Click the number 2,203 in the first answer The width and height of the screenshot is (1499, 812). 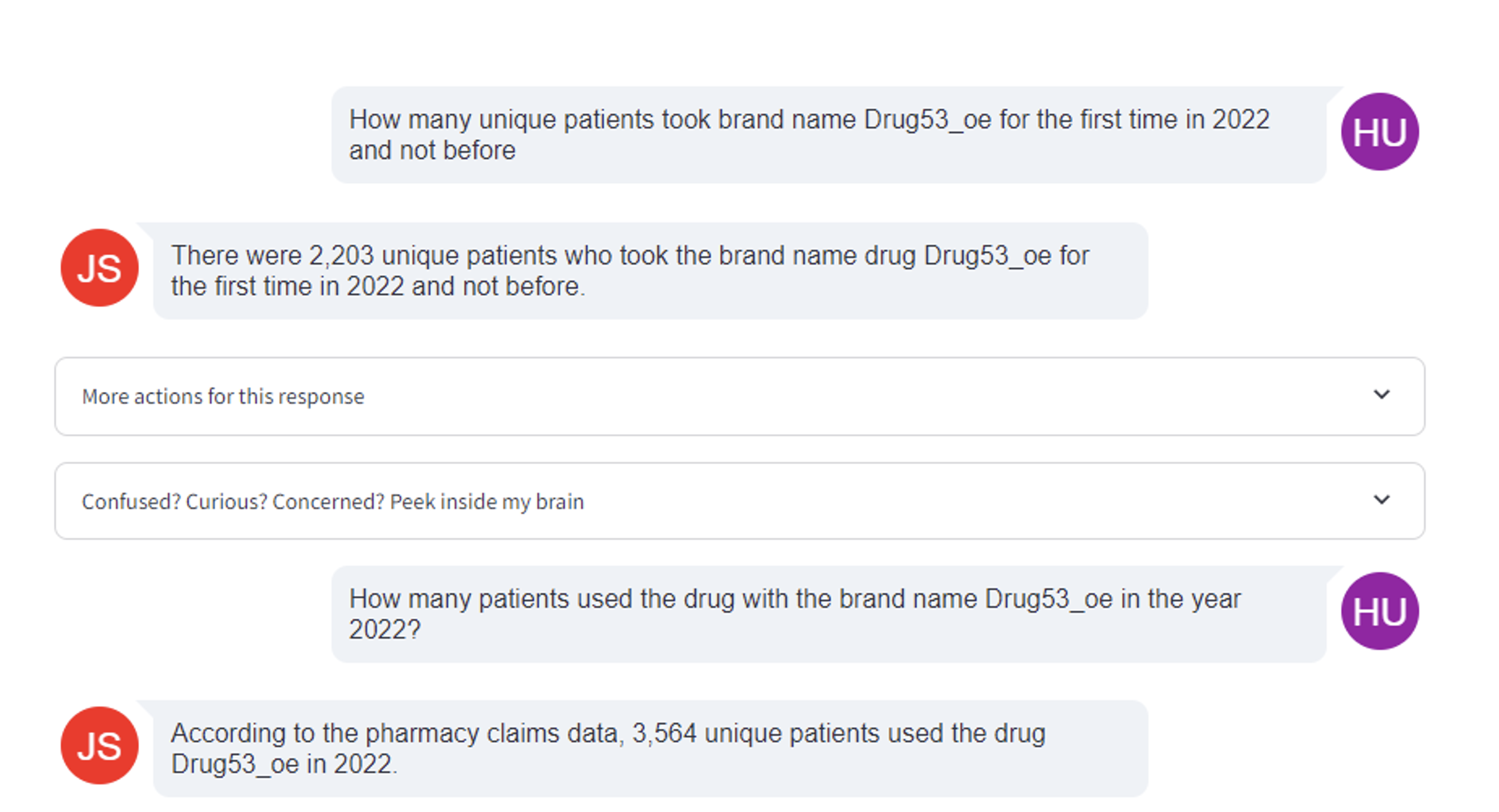tap(341, 256)
